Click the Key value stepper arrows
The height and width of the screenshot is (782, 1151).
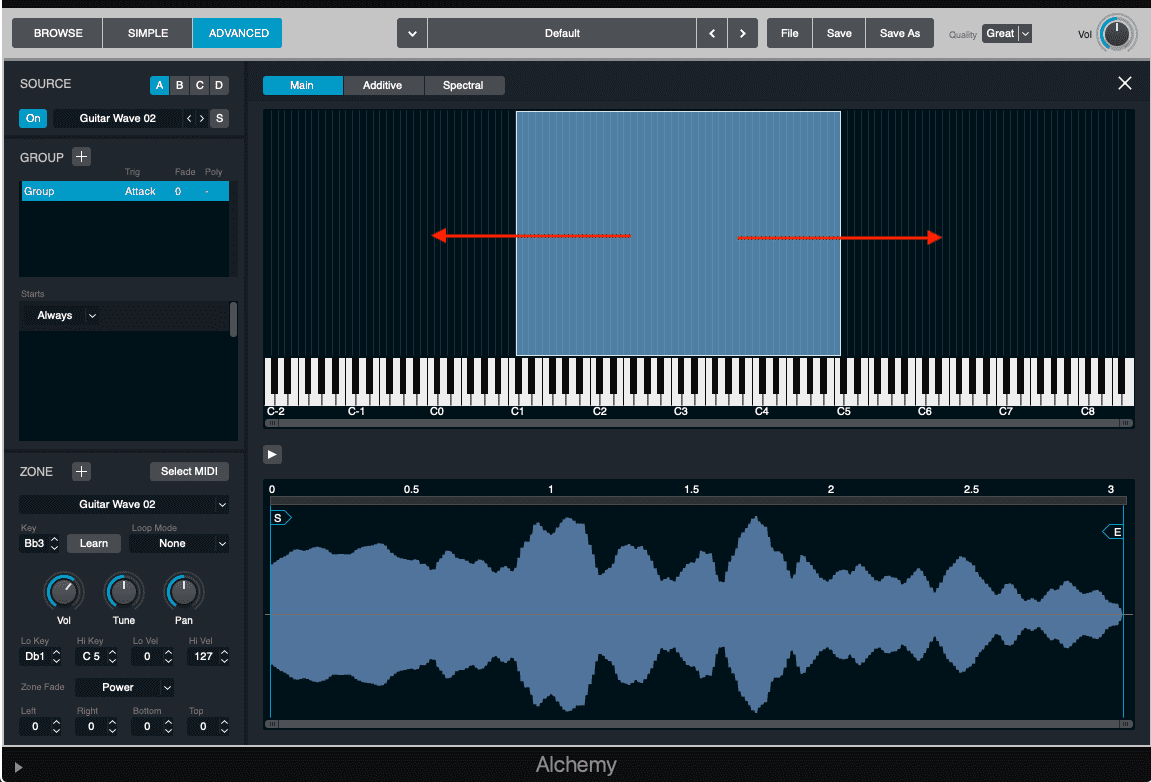[x=54, y=543]
